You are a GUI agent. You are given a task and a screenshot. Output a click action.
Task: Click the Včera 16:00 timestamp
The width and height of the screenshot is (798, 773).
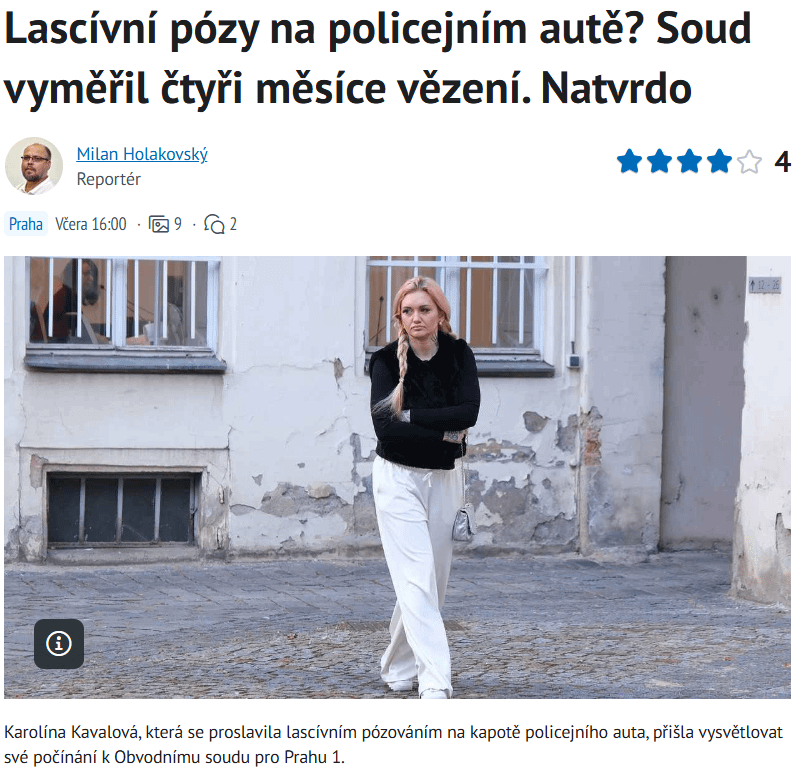tap(91, 224)
